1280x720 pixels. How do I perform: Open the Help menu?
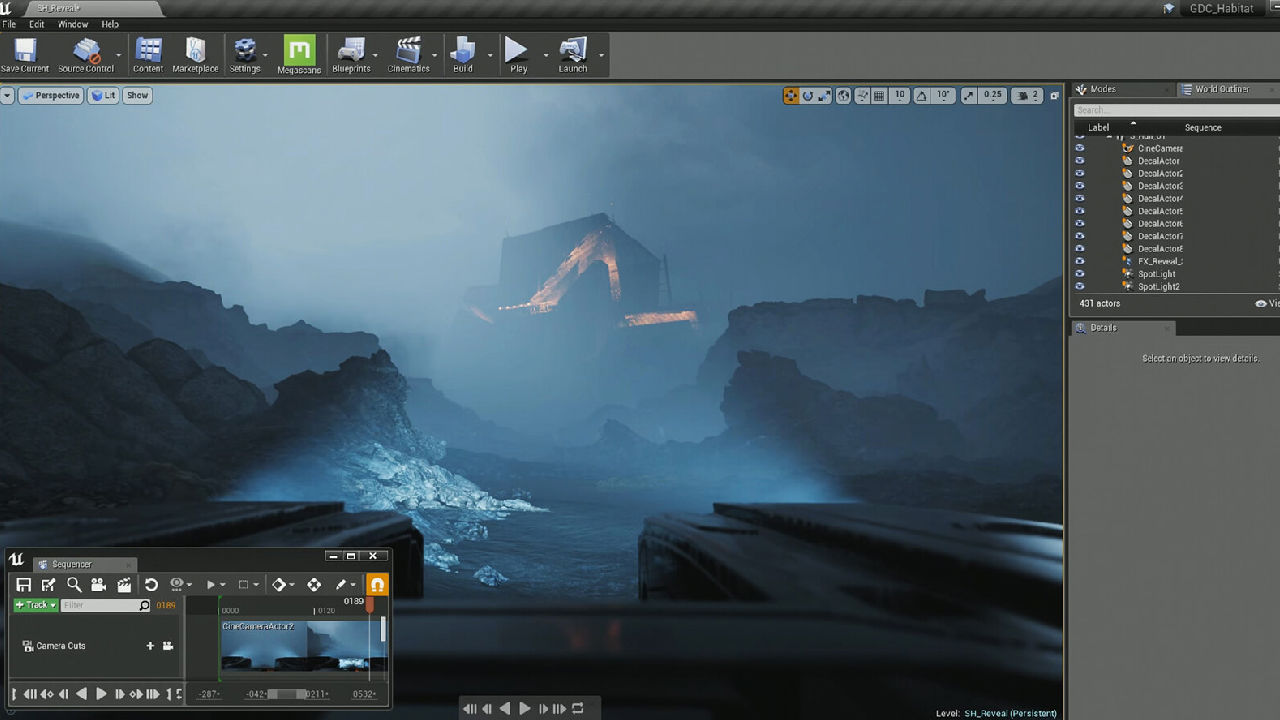click(110, 24)
